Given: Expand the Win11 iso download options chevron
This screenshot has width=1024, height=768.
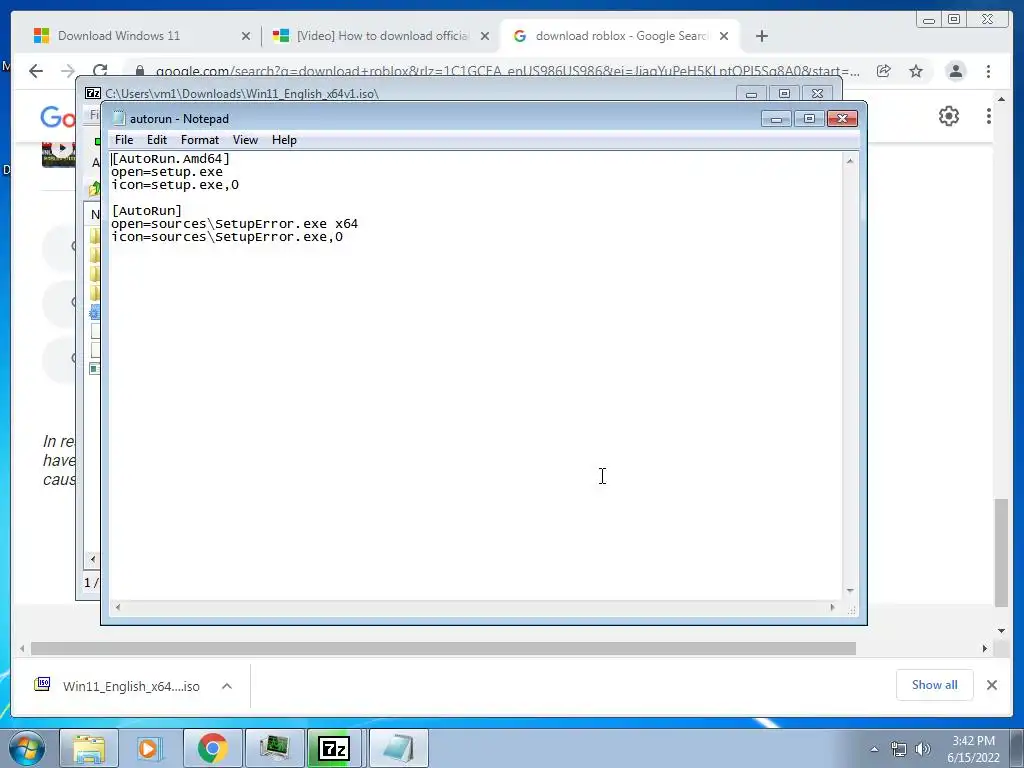Looking at the screenshot, I should point(227,686).
